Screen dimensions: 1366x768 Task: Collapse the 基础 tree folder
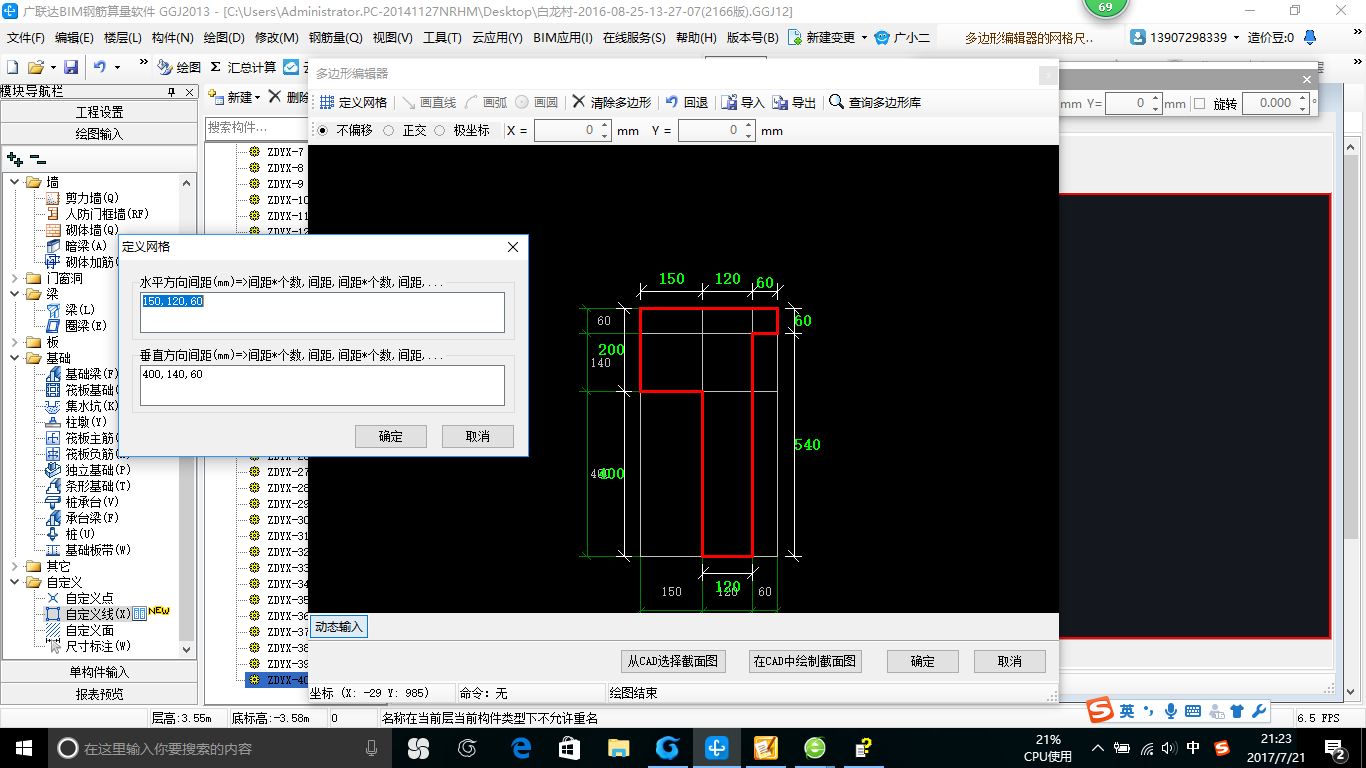(15, 358)
